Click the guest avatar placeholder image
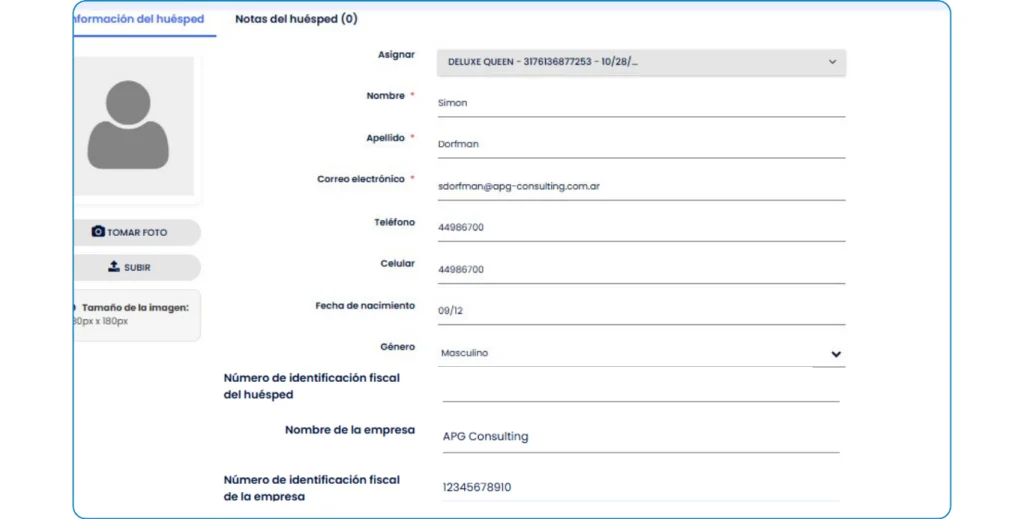The image size is (1024, 519). [x=128, y=125]
